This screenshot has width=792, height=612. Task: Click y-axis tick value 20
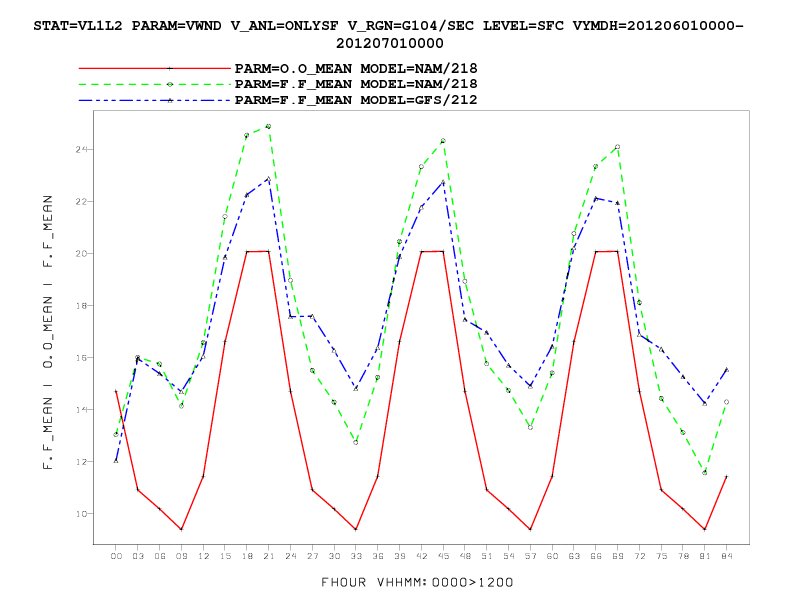click(81, 253)
